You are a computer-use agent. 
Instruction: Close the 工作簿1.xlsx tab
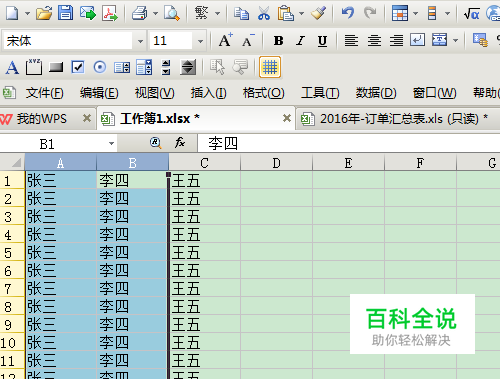[x=287, y=118]
